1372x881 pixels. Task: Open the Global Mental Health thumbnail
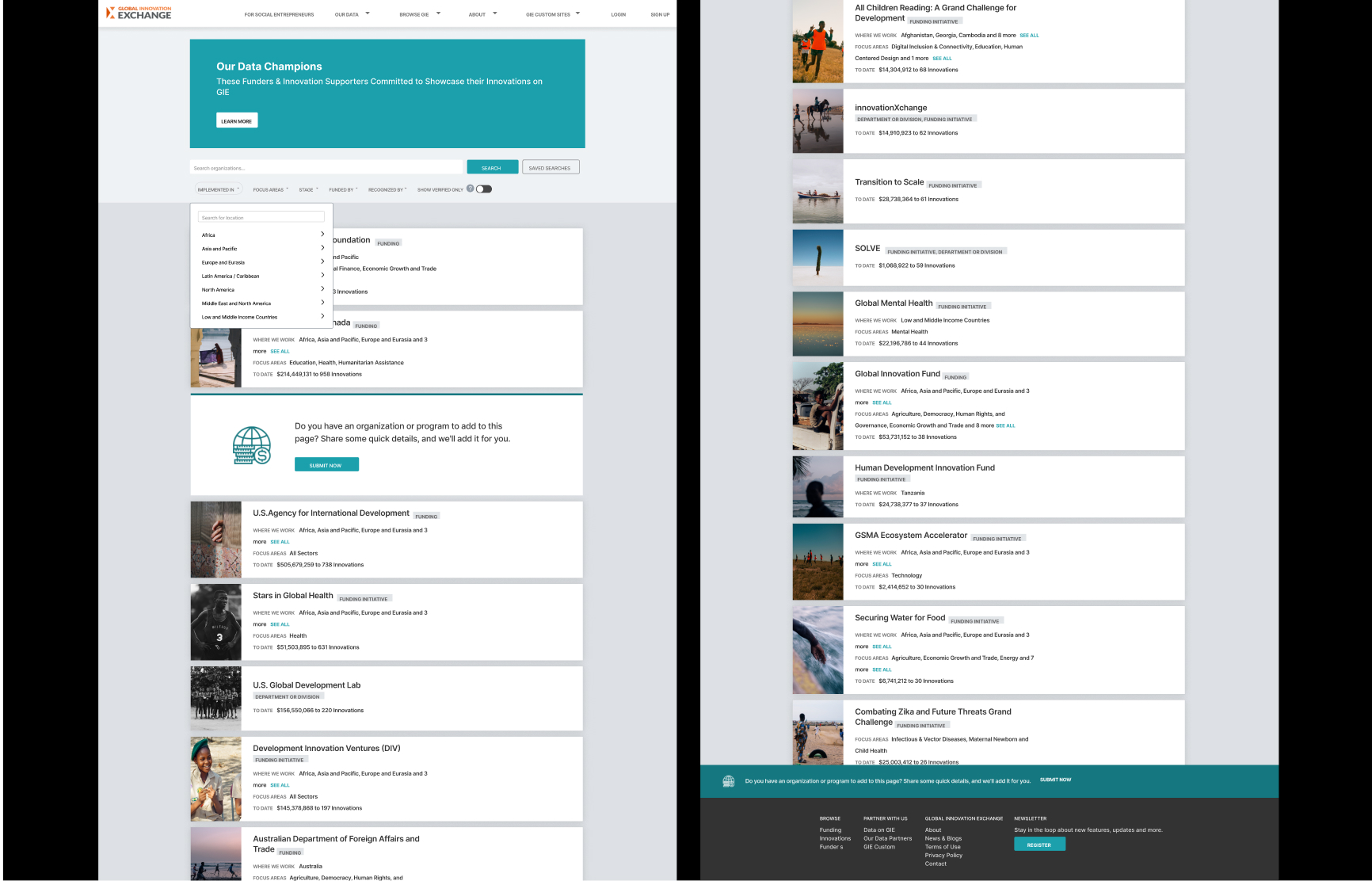(x=817, y=324)
